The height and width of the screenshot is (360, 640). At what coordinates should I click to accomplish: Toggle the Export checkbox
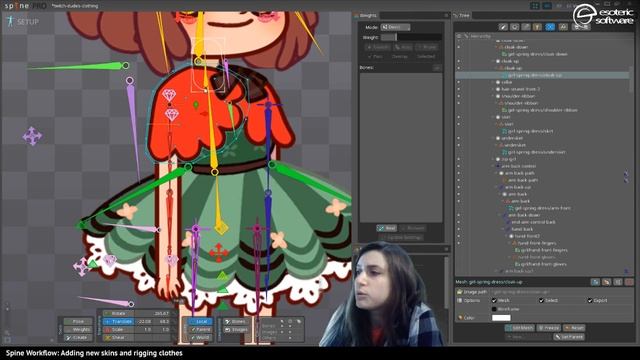point(590,300)
